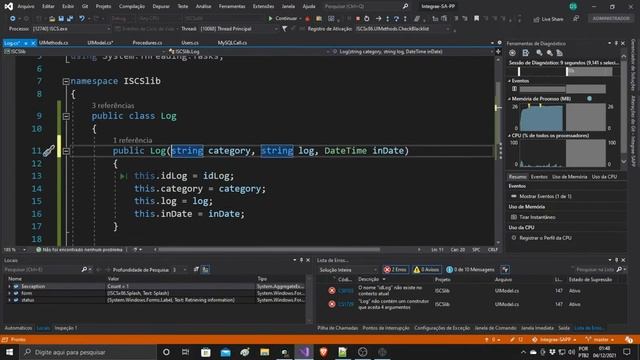The width and height of the screenshot is (640, 360).
Task: Click the Windows Start button
Action: point(9,352)
